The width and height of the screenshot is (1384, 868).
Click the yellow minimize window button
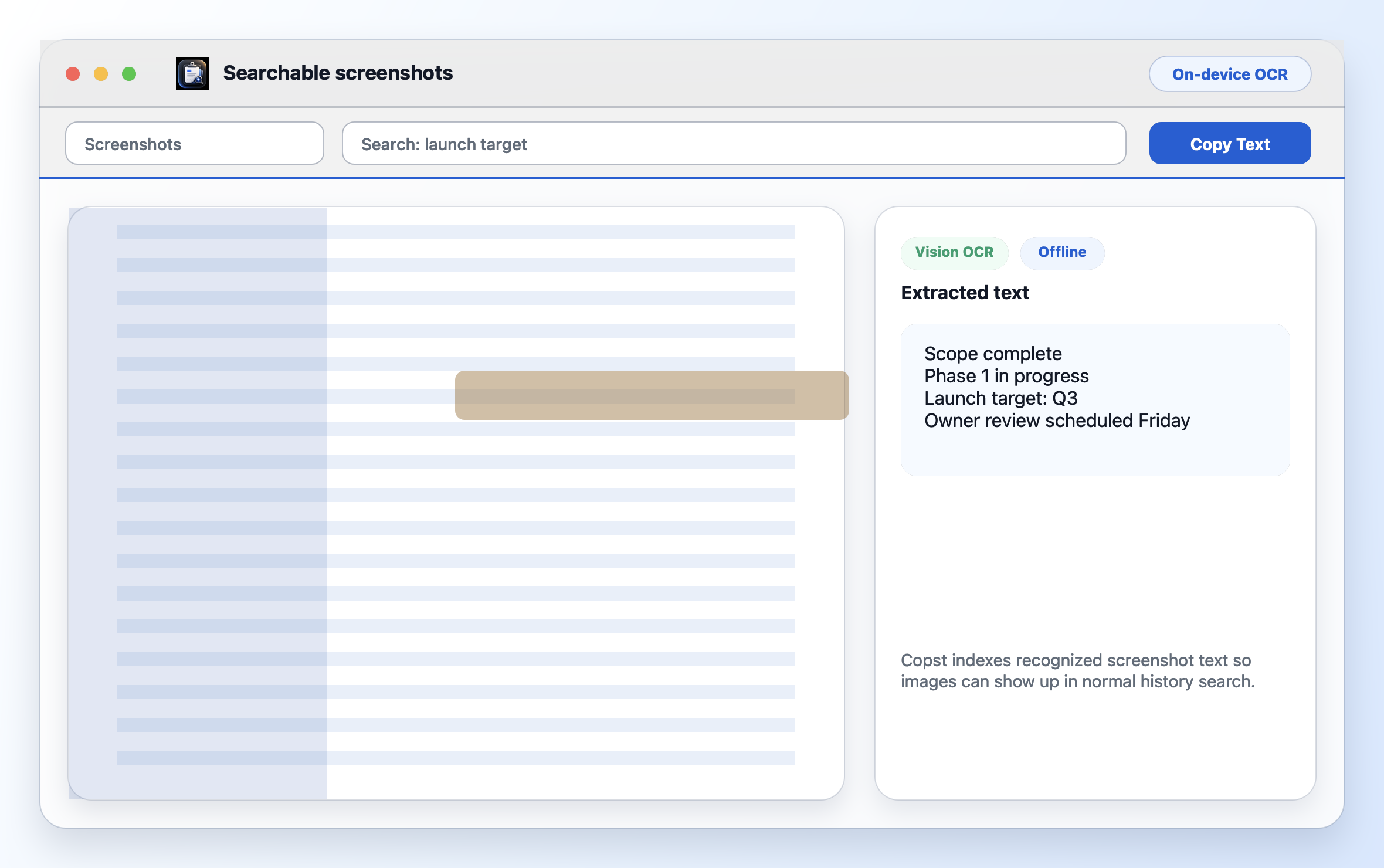tap(101, 74)
